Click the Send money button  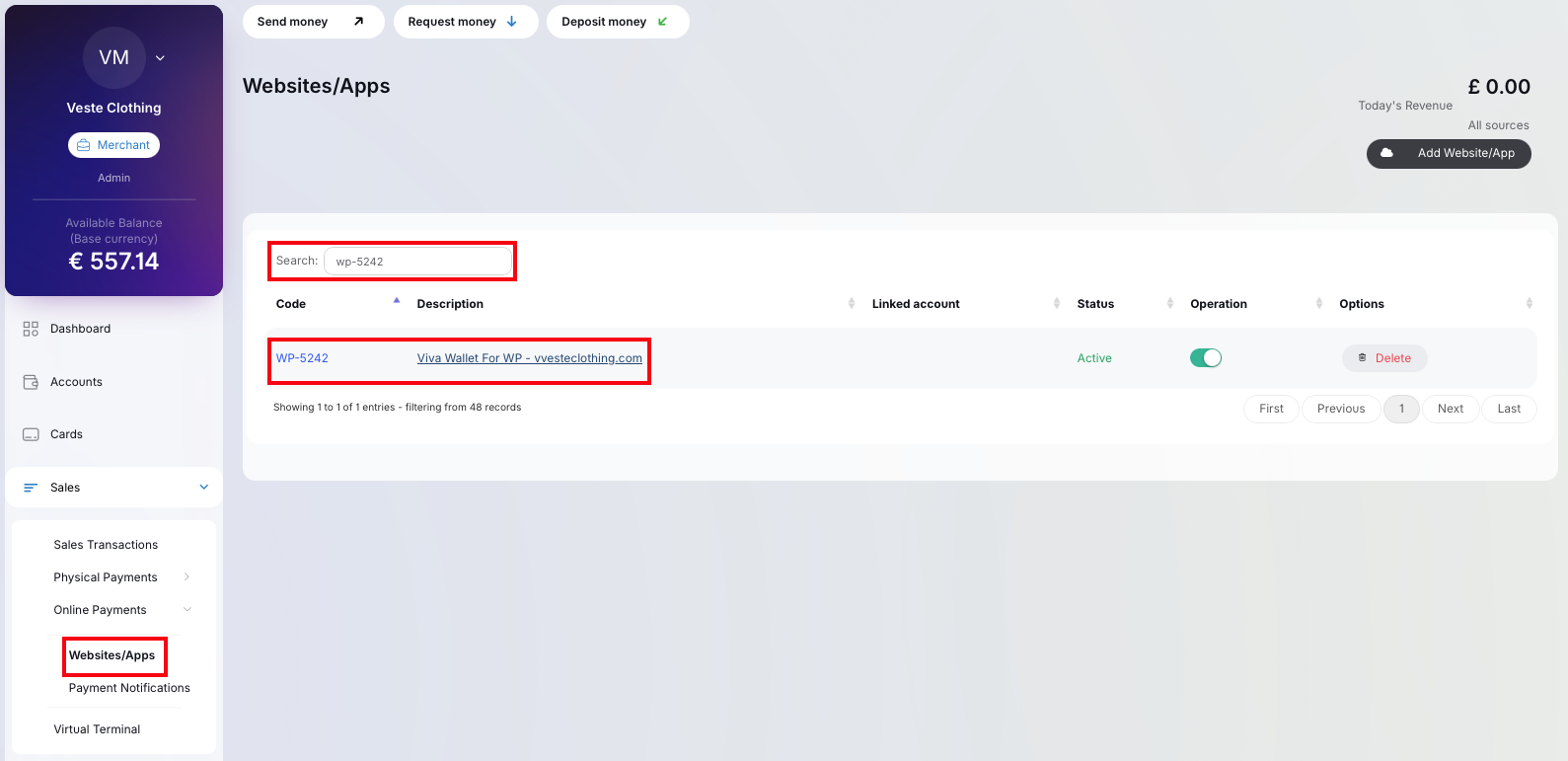[313, 22]
